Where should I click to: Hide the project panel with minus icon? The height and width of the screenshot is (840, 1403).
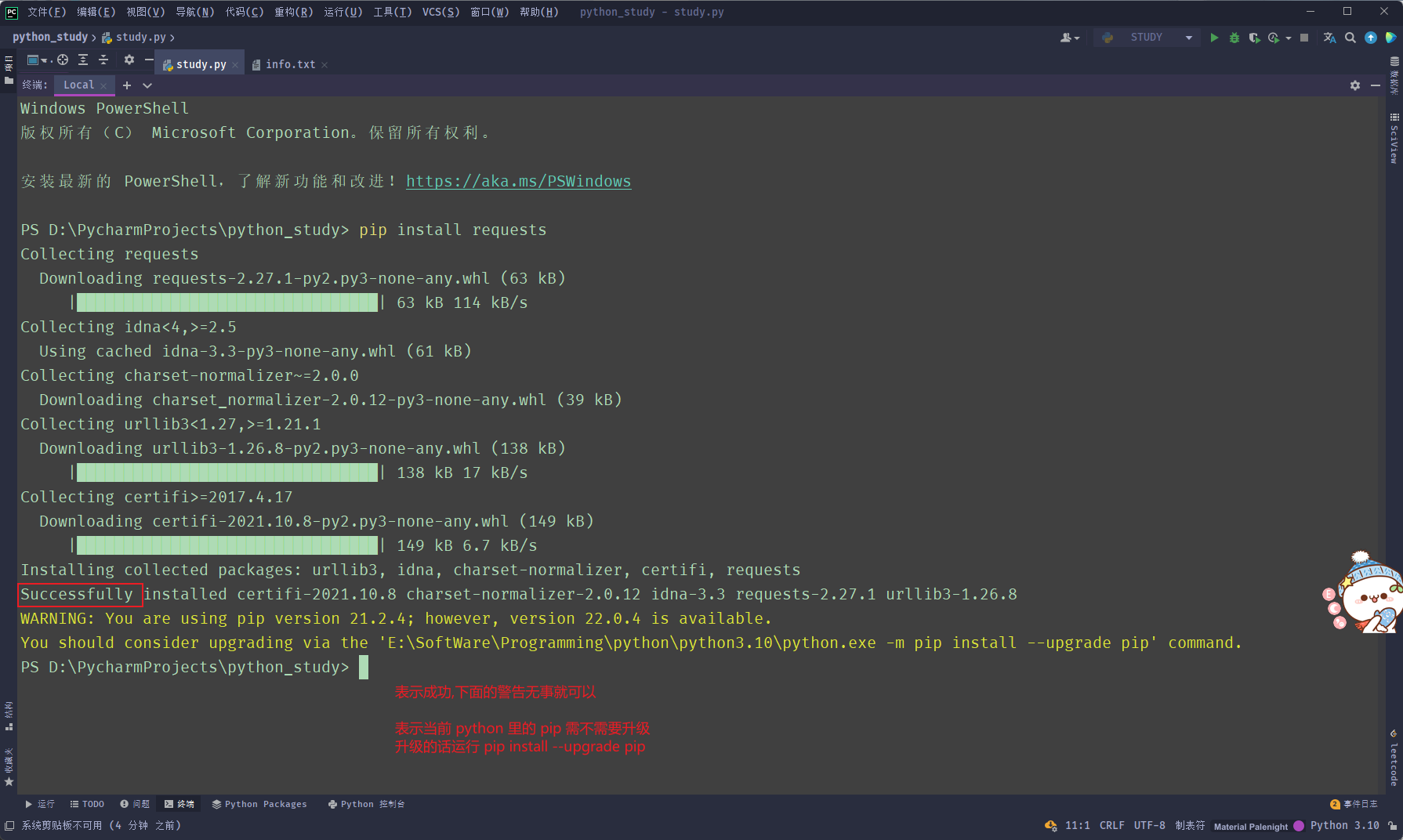149,60
